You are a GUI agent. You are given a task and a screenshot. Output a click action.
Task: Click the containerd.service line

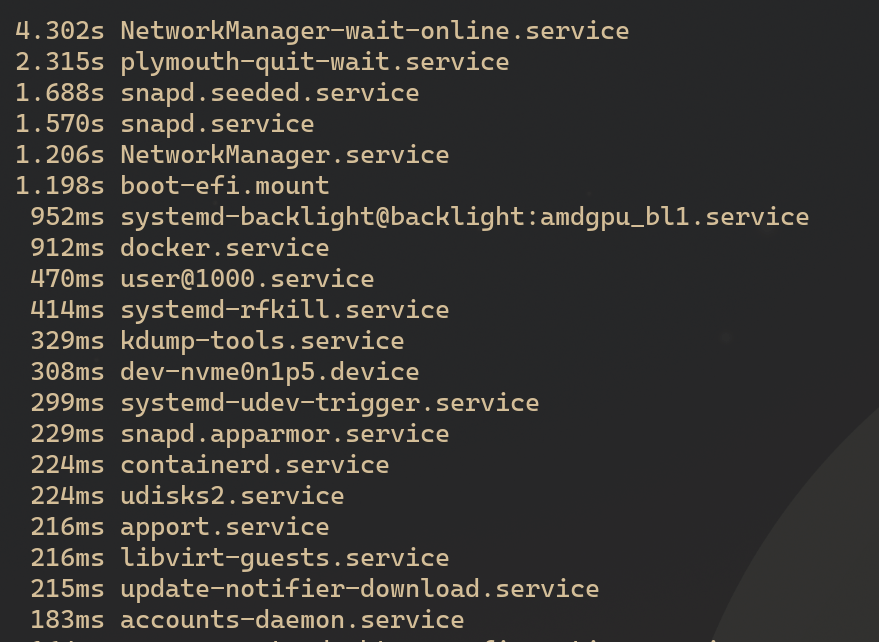pyautogui.click(x=254, y=465)
